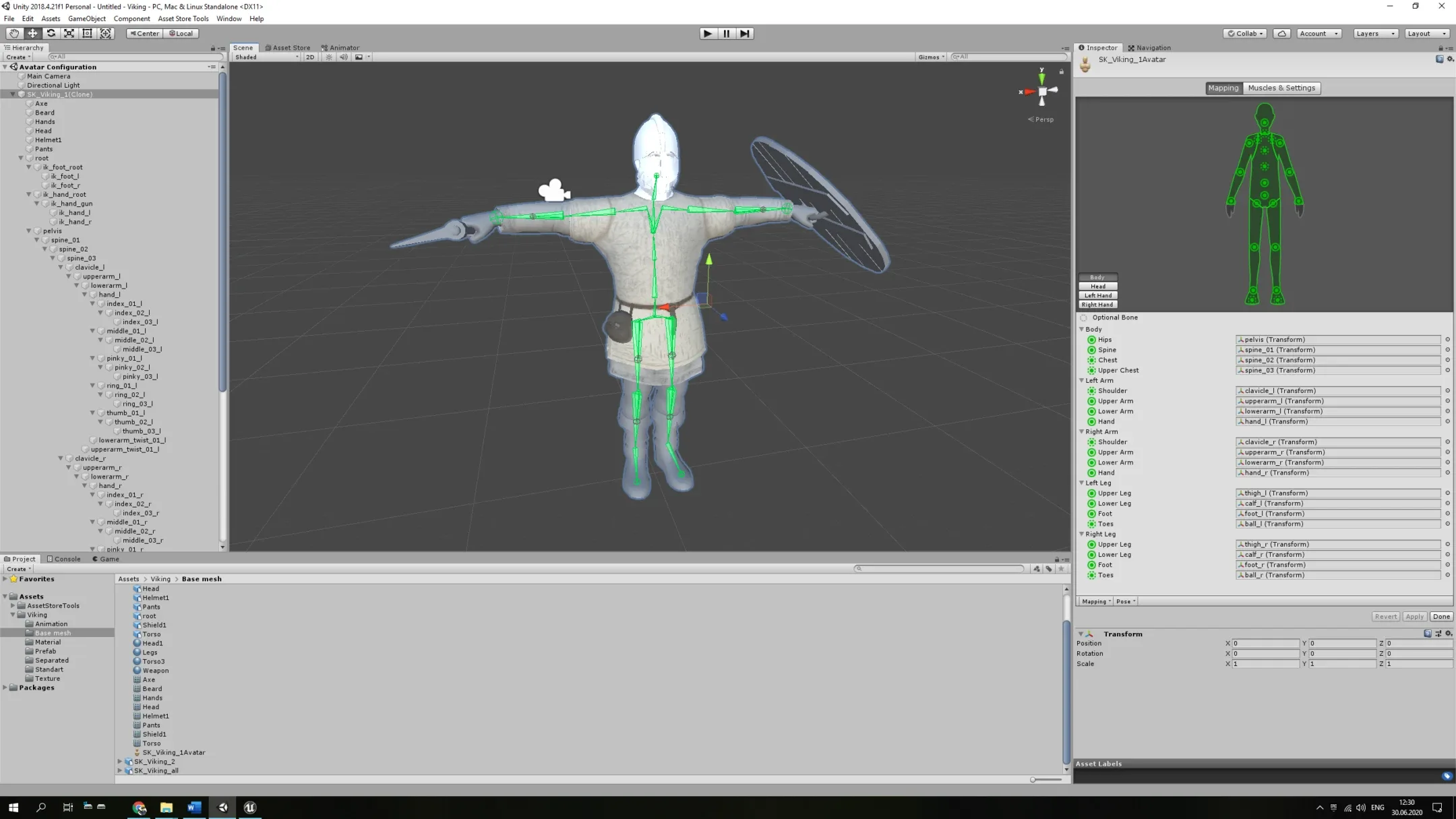This screenshot has width=1456, height=819.
Task: Click the Project panel search field
Action: point(939,569)
